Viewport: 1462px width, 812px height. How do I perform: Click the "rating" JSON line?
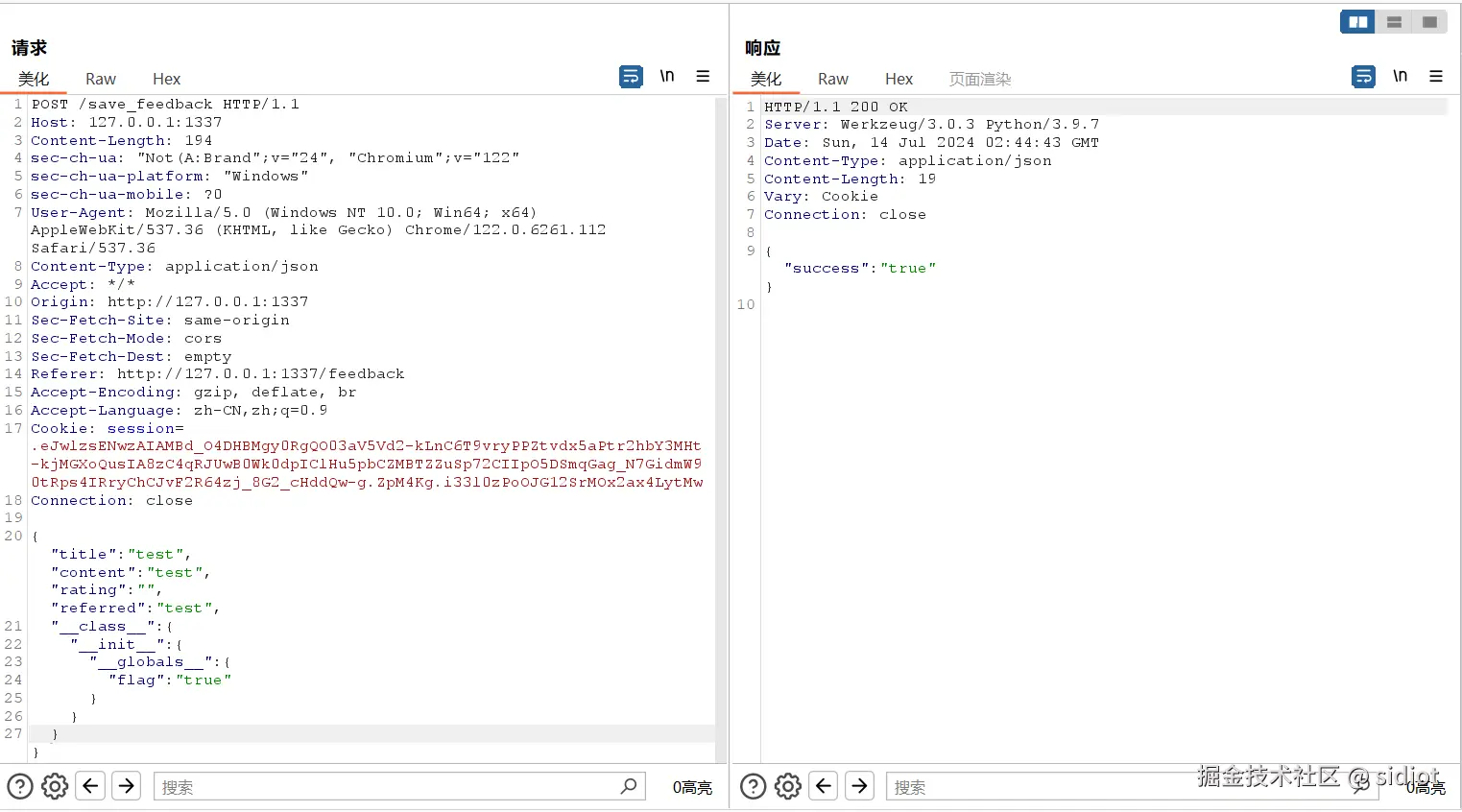tap(107, 589)
